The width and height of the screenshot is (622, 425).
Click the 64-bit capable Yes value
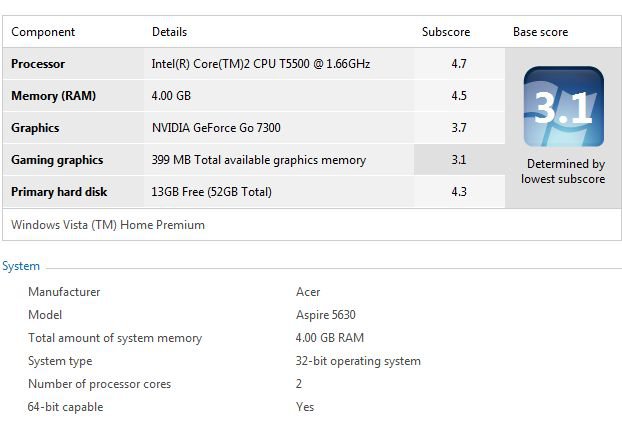click(305, 407)
